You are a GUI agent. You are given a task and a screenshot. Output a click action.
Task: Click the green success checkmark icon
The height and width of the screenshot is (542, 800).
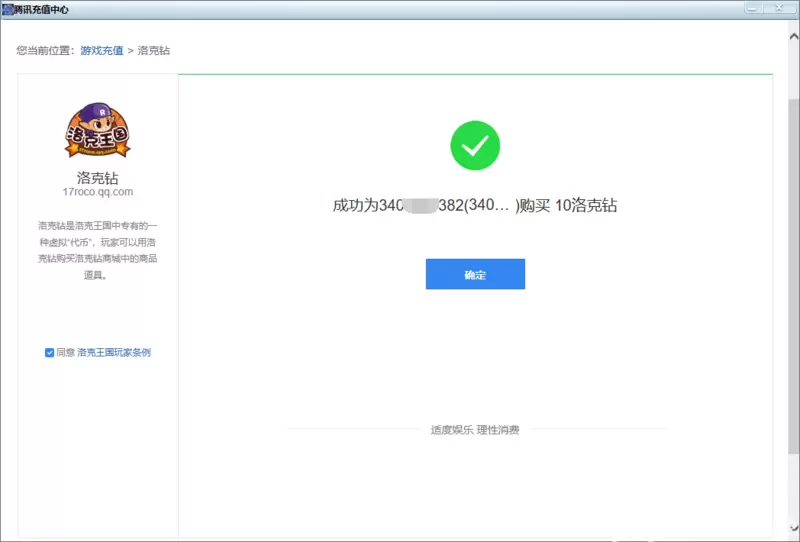click(475, 145)
